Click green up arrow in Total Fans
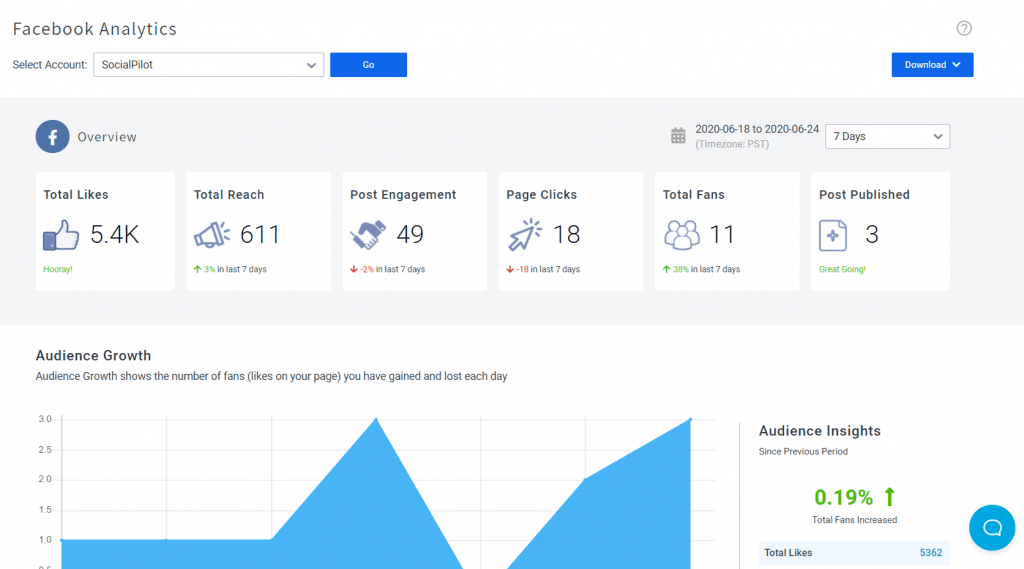The height and width of the screenshot is (569, 1024). pyautogui.click(x=666, y=269)
